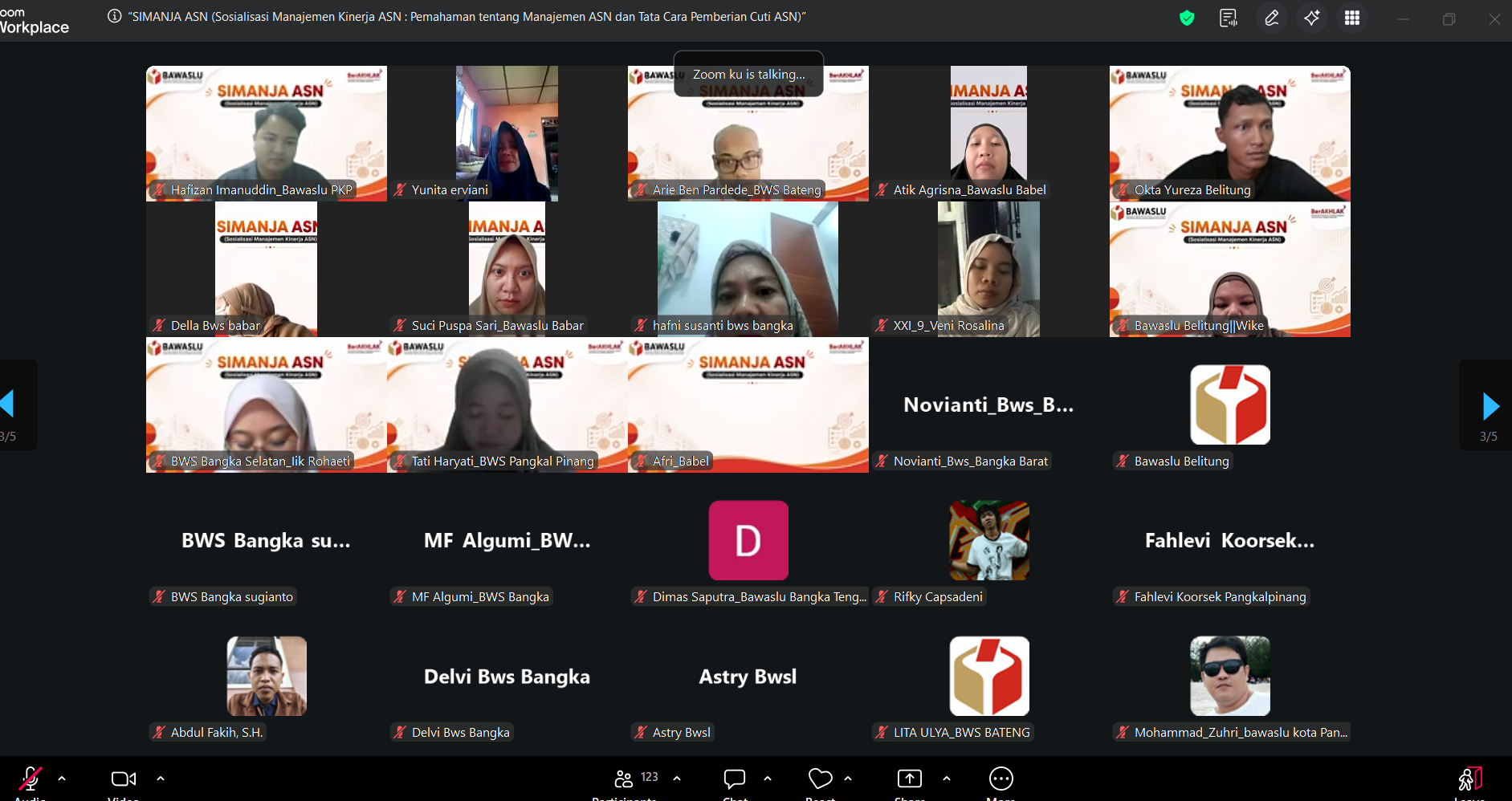Image resolution: width=1512 pixels, height=801 pixels.
Task: Click muted mic icon on Okta Yureza tile
Action: 1123,190
